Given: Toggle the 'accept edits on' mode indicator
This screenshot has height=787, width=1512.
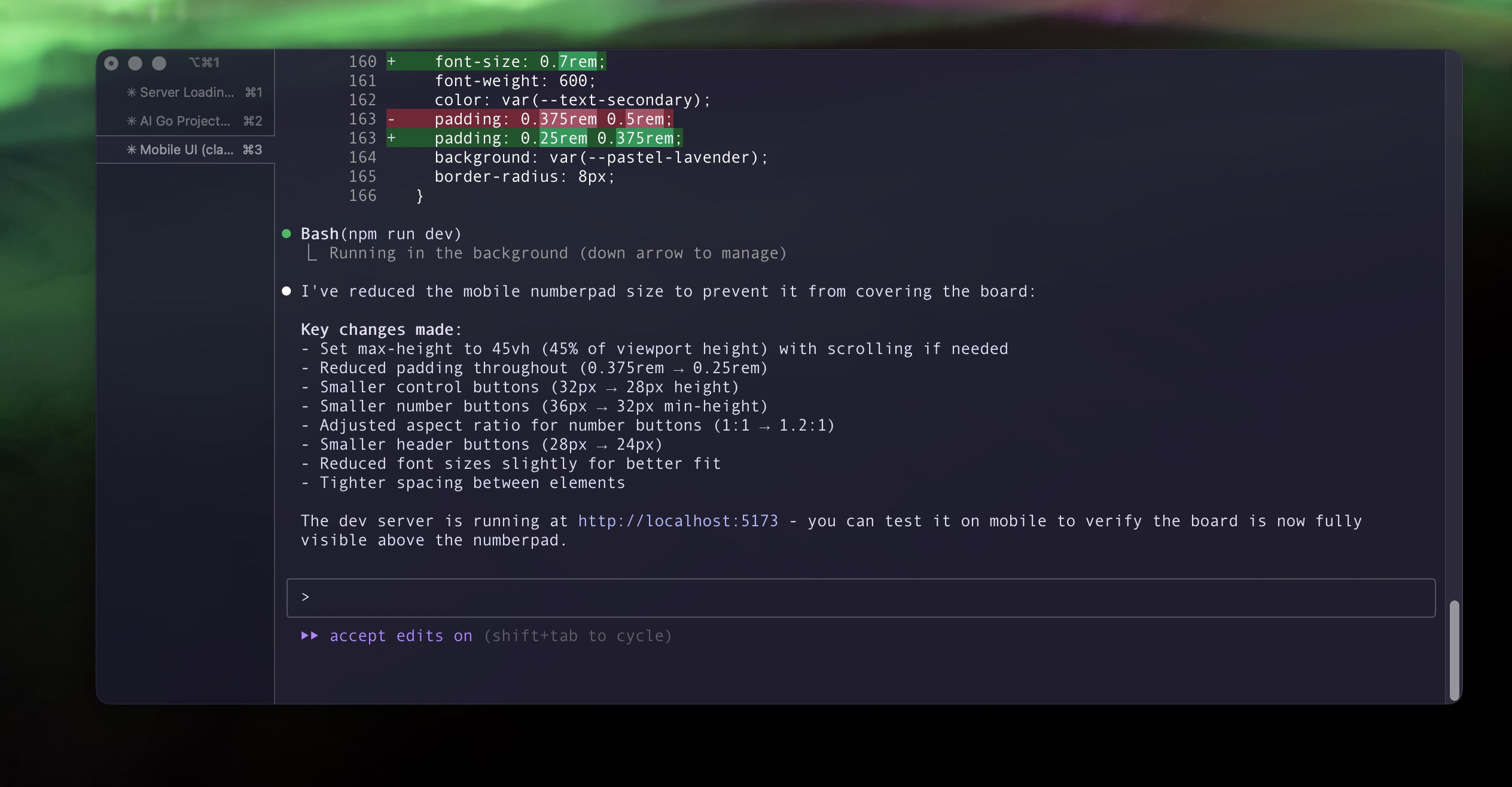Looking at the screenshot, I should (401, 636).
